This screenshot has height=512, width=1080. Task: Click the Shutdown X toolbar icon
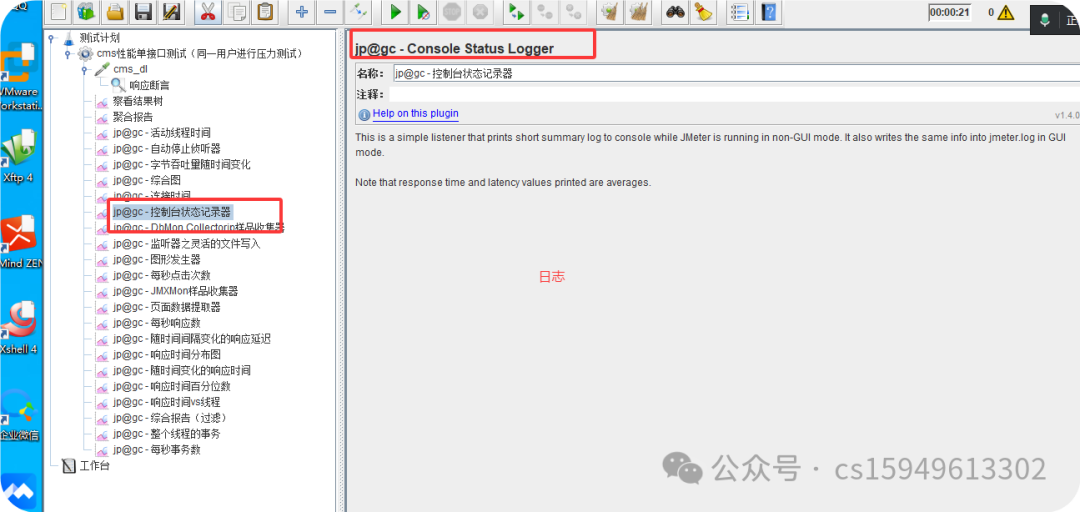pos(480,11)
